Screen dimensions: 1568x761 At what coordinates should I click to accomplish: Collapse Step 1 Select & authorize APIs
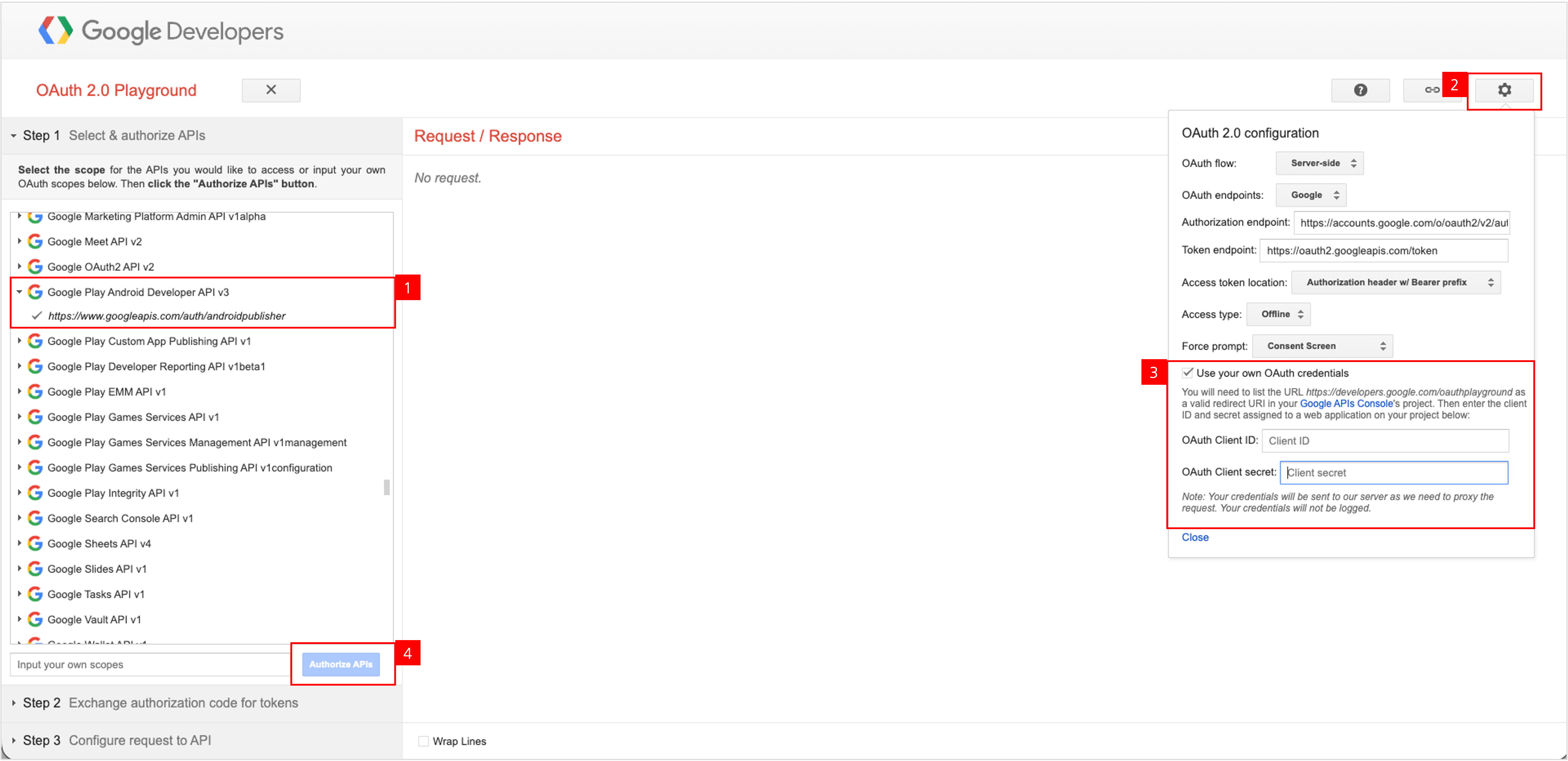coord(14,136)
